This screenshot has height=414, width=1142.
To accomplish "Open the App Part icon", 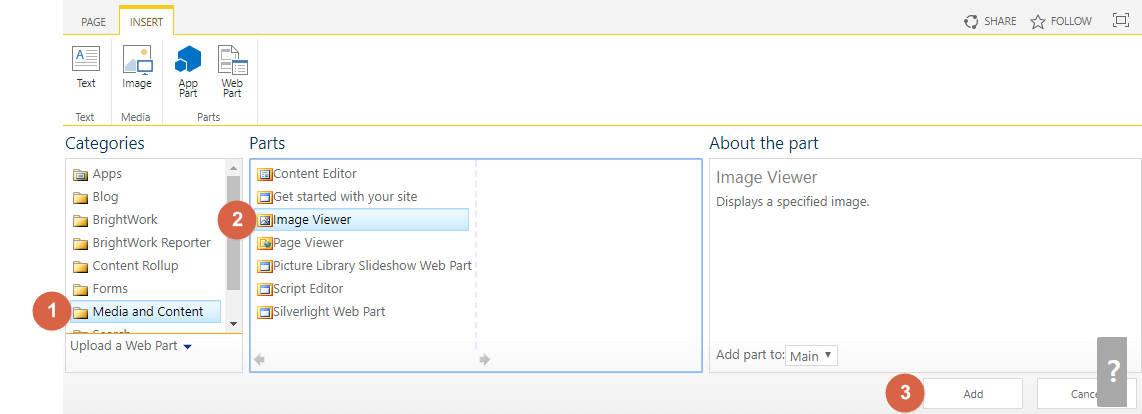I will point(188,58).
